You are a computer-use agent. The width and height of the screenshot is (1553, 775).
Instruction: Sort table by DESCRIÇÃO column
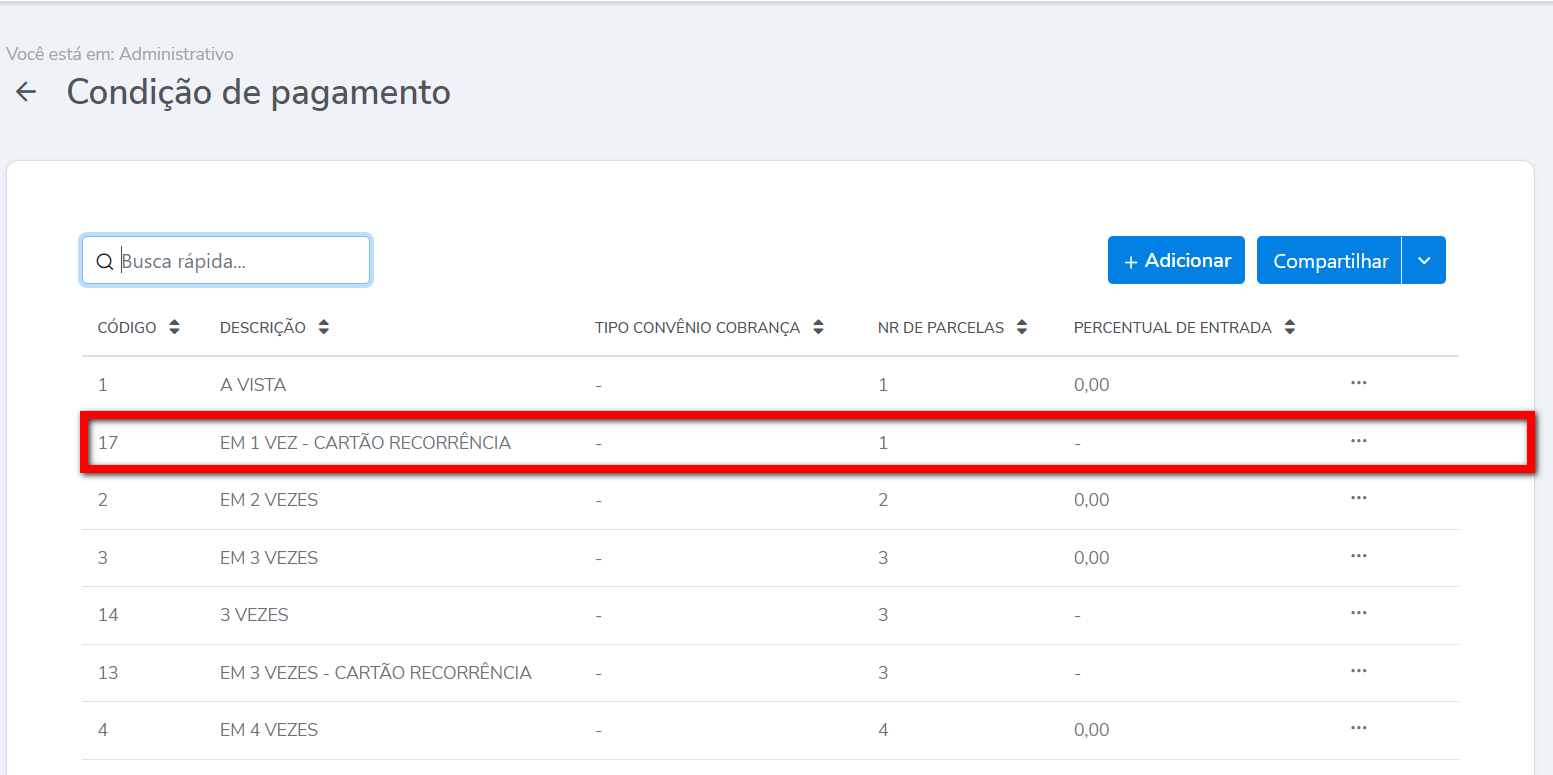pyautogui.click(x=323, y=328)
